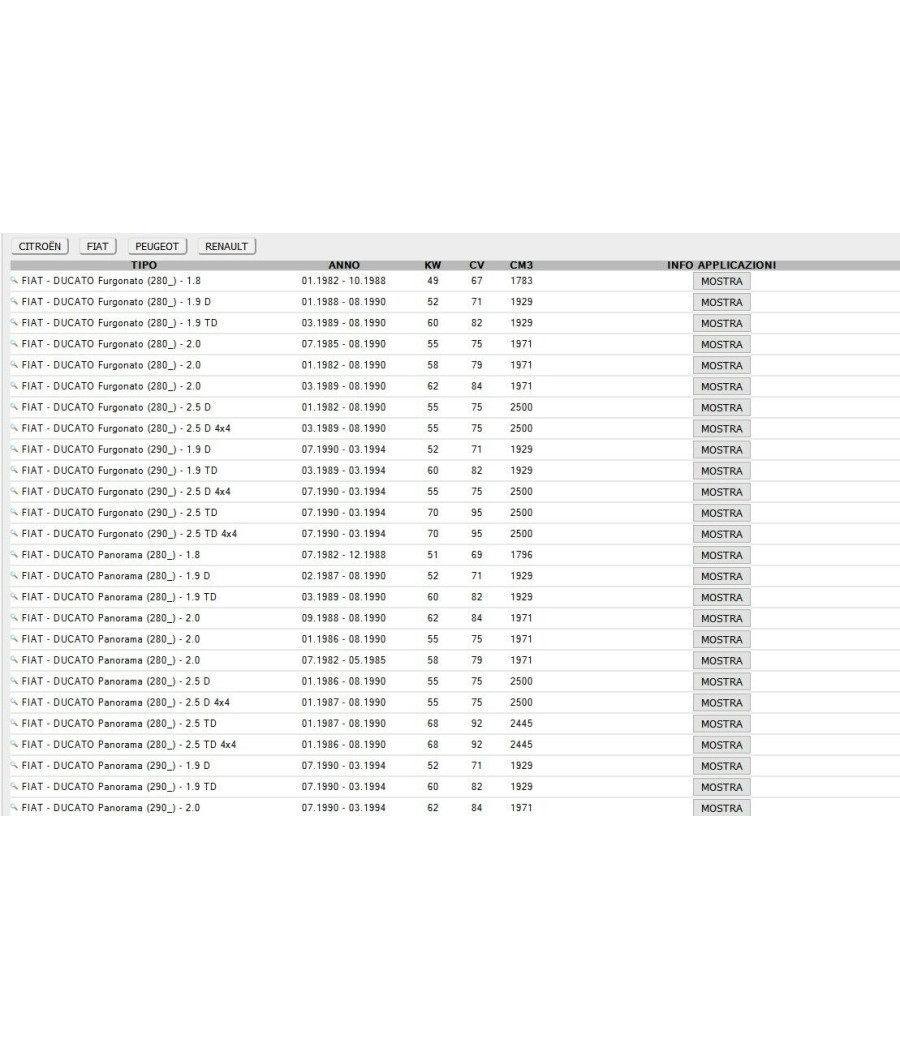This screenshot has height=1050, width=900.
Task: Click MOSTRA on Furgonato (280_) 2.0 03.1989 row
Action: click(722, 386)
